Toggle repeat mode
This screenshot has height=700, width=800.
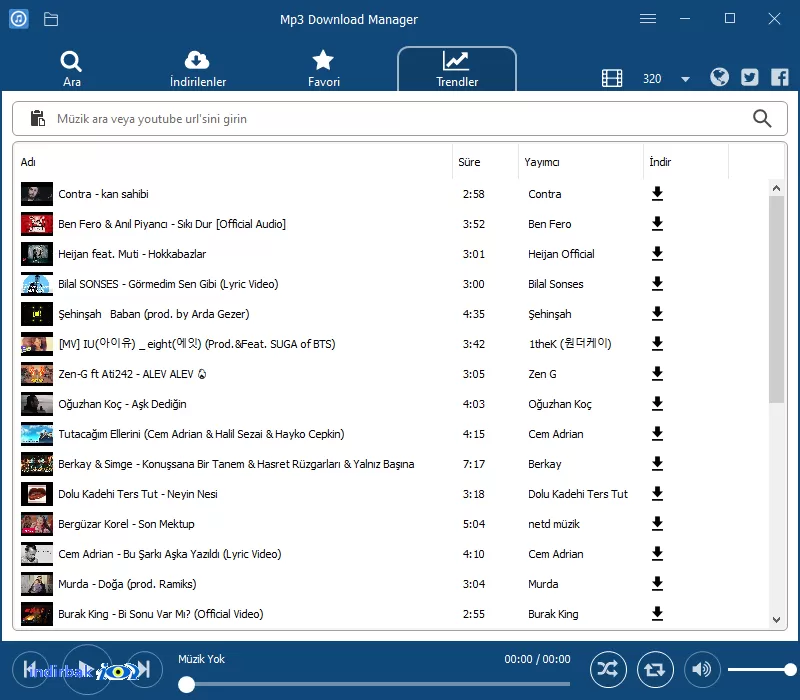(x=655, y=669)
